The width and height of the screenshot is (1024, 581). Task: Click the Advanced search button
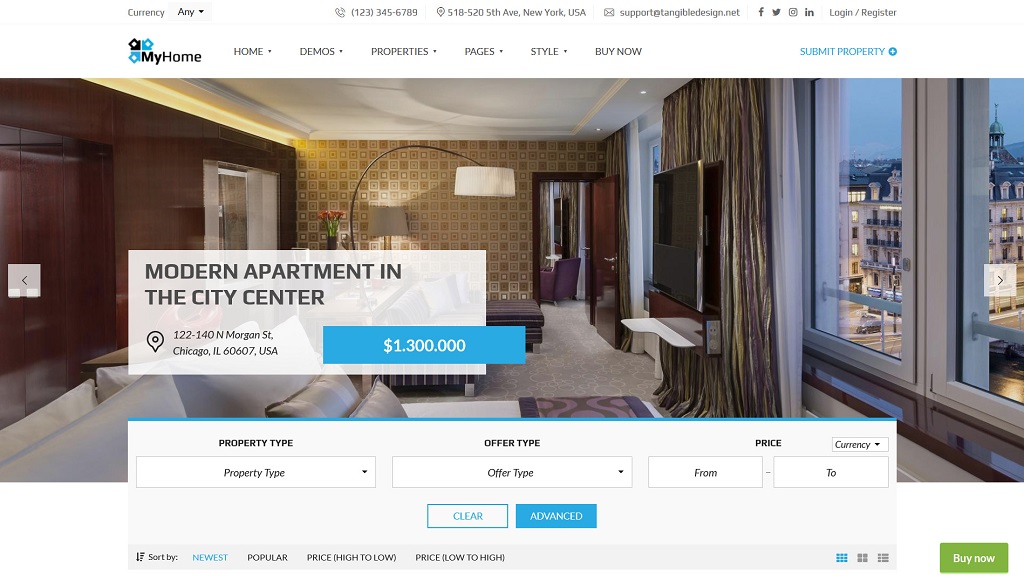[x=556, y=516]
